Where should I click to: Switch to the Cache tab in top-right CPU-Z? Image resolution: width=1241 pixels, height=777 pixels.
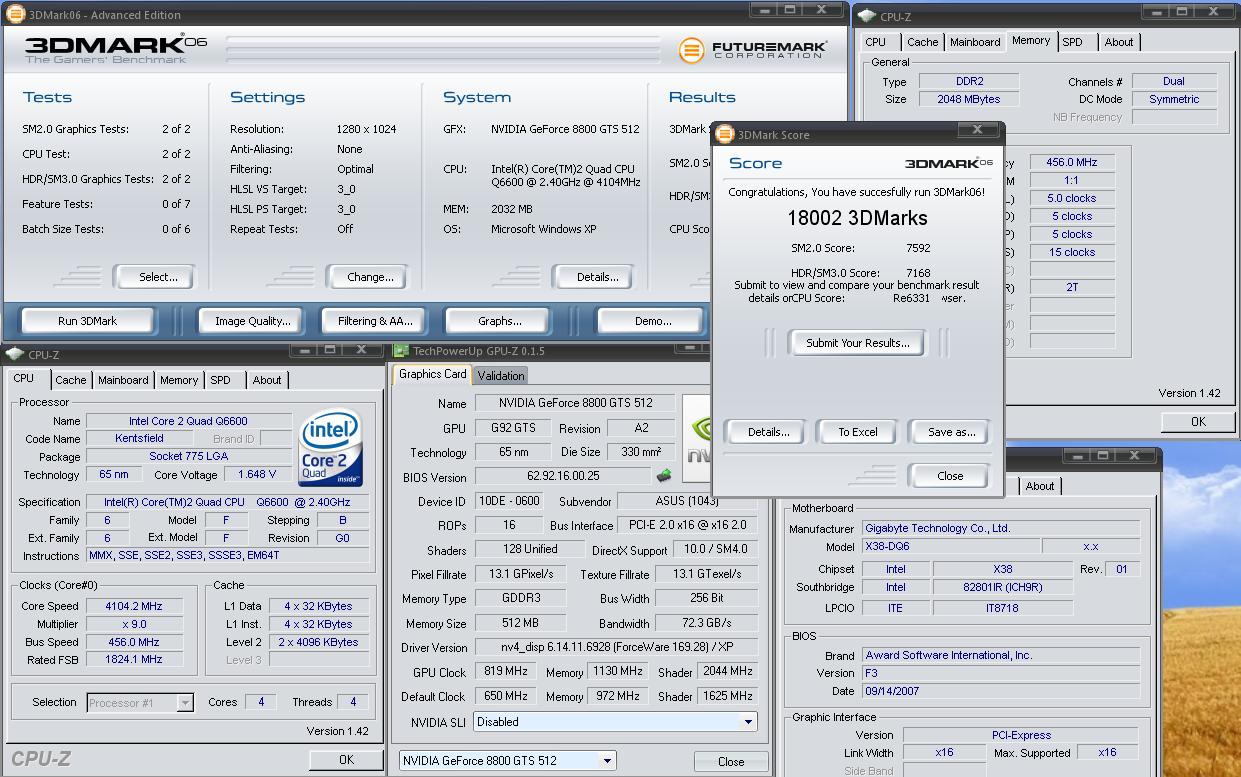click(923, 42)
